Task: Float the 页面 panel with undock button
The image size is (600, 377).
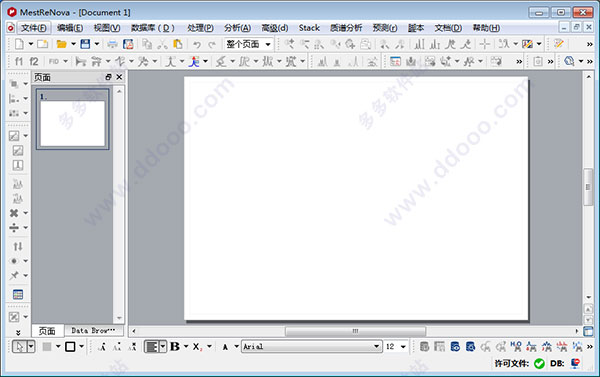Action: [x=108, y=77]
